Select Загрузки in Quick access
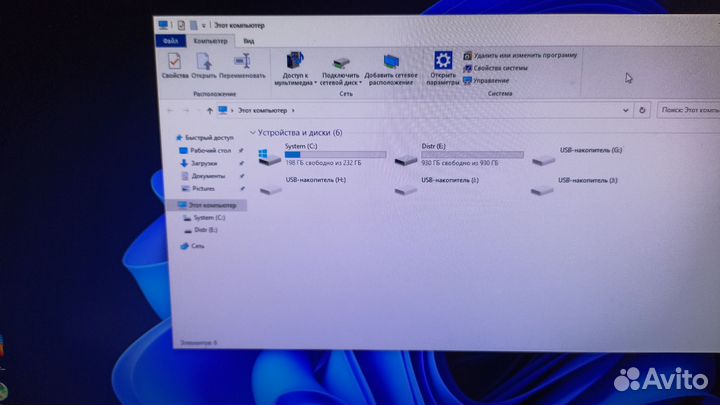 click(x=203, y=163)
